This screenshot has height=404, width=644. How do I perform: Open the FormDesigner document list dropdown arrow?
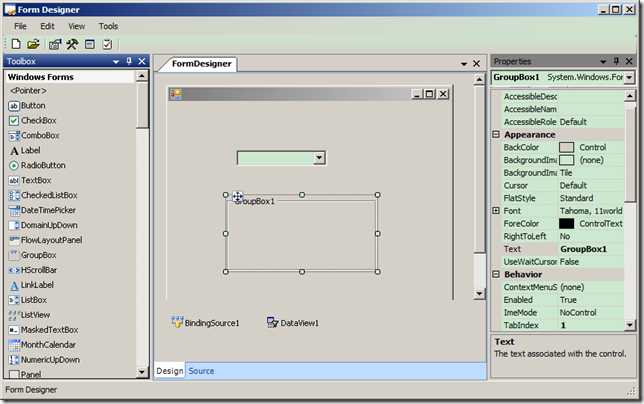[x=464, y=64]
